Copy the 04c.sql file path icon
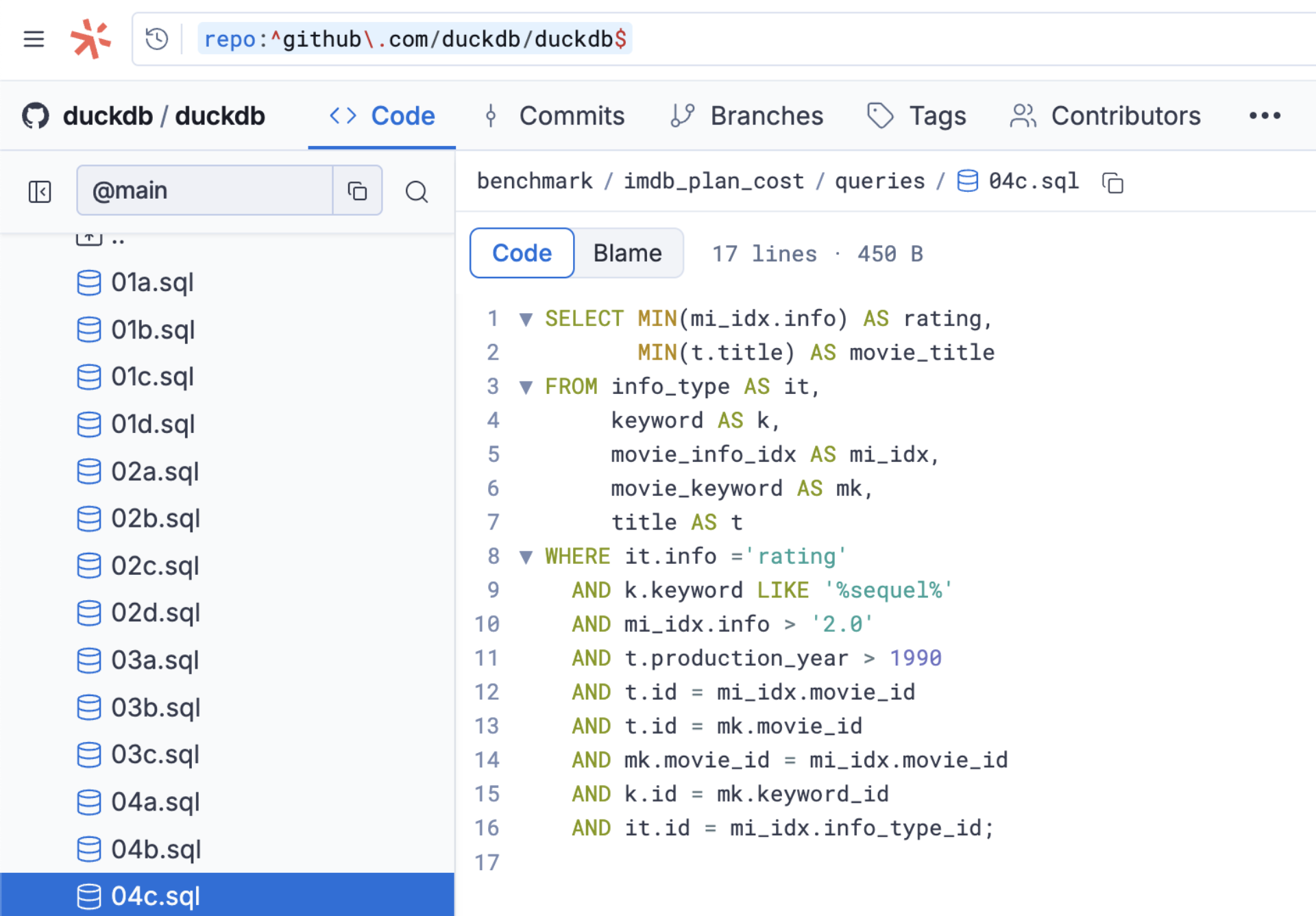1316x916 pixels. 1112,182
